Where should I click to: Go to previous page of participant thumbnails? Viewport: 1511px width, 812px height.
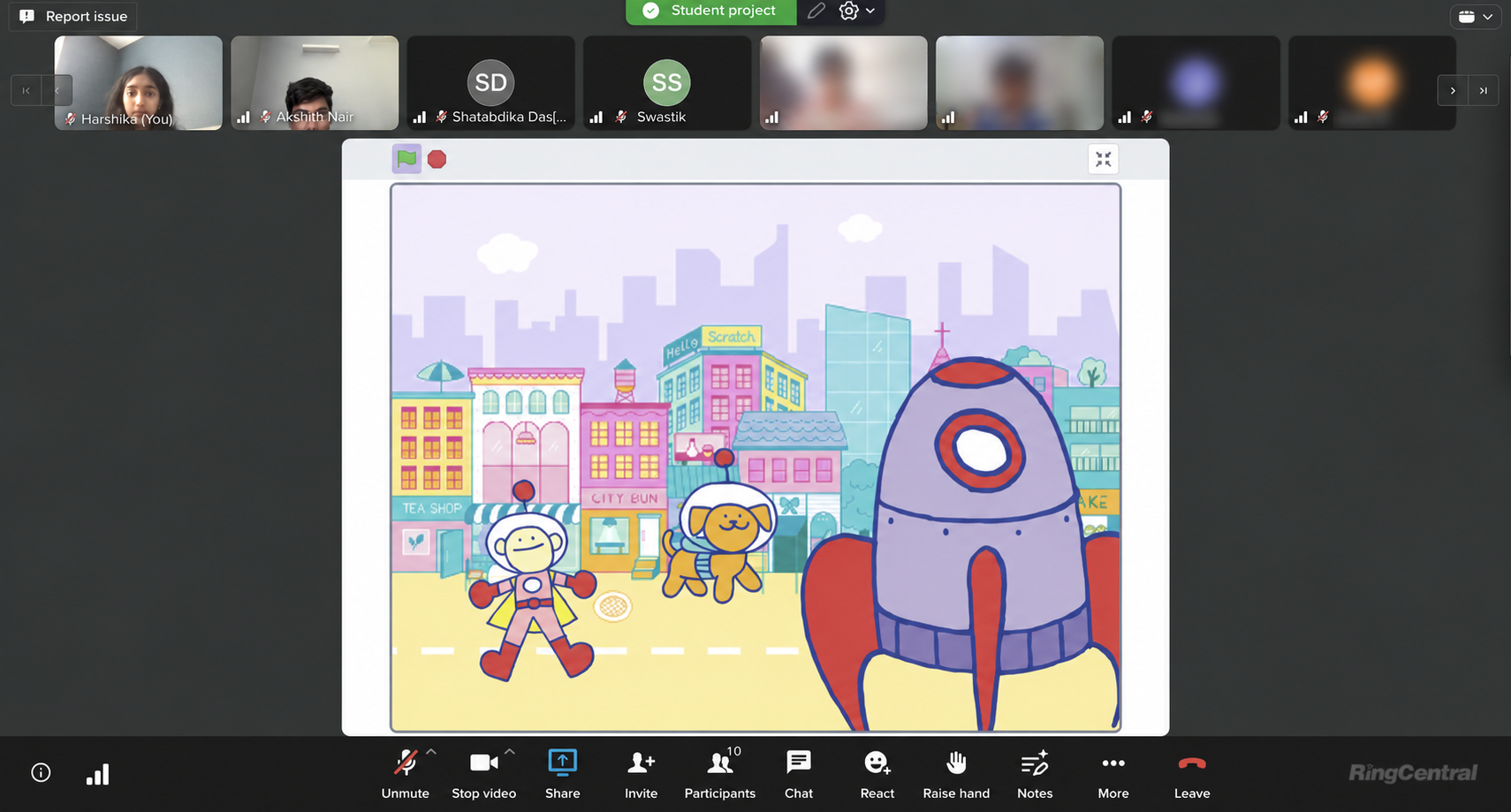point(57,90)
